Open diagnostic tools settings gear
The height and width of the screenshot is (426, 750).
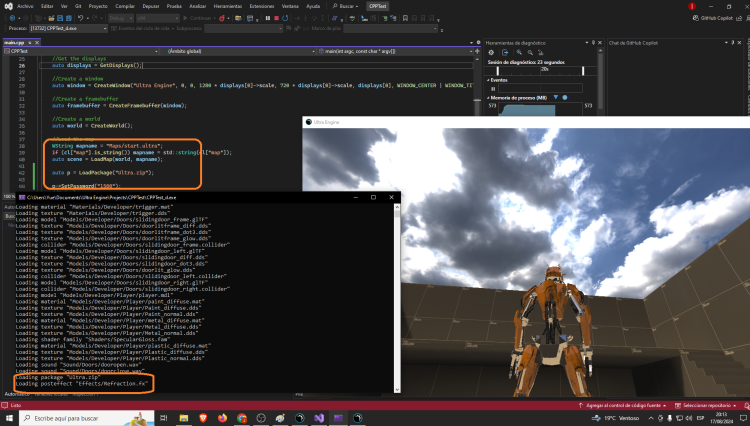tap(491, 52)
